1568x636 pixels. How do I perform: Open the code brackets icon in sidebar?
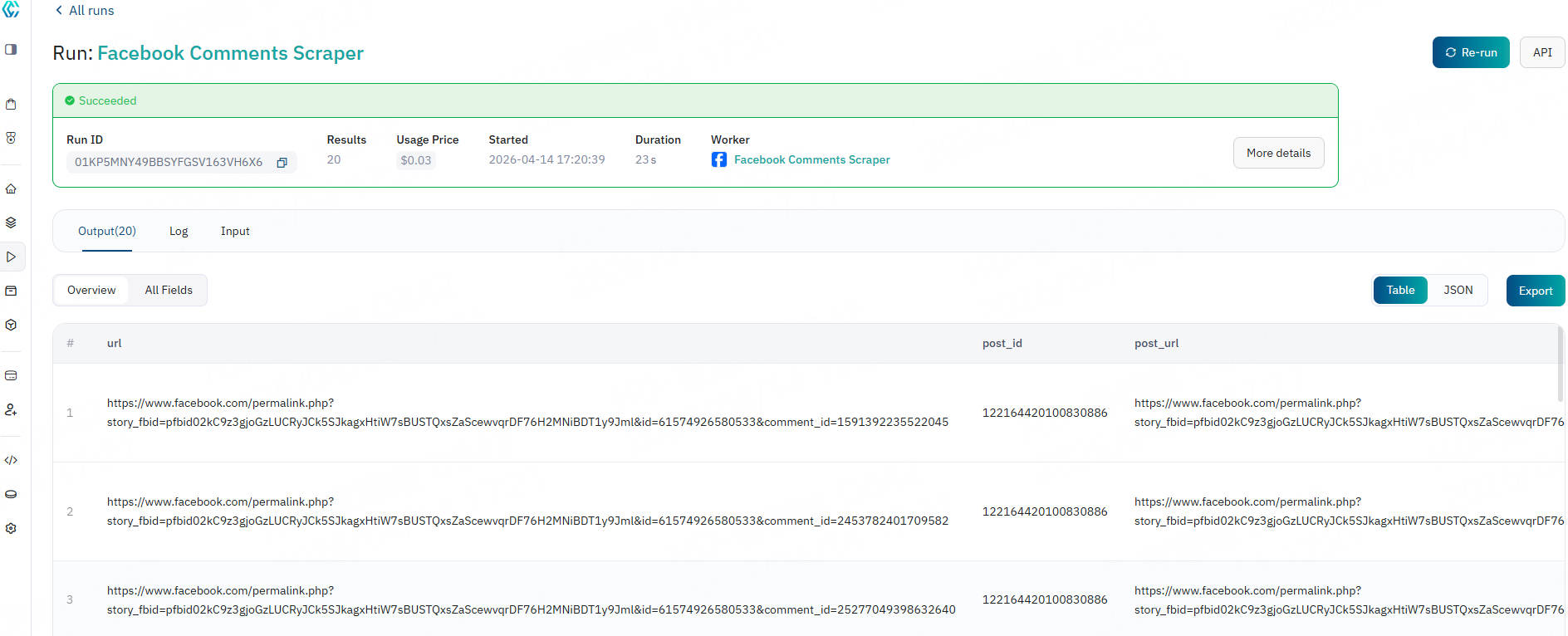(x=11, y=460)
